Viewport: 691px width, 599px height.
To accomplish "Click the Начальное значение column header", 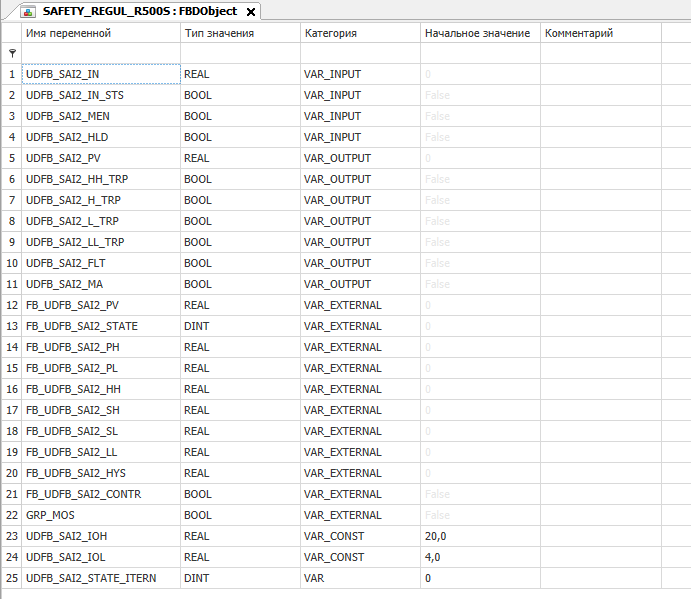I will click(479, 33).
